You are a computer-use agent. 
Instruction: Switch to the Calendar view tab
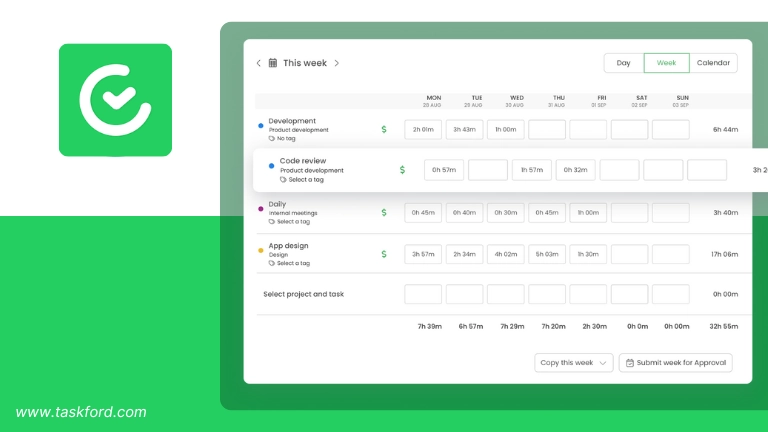tap(713, 63)
